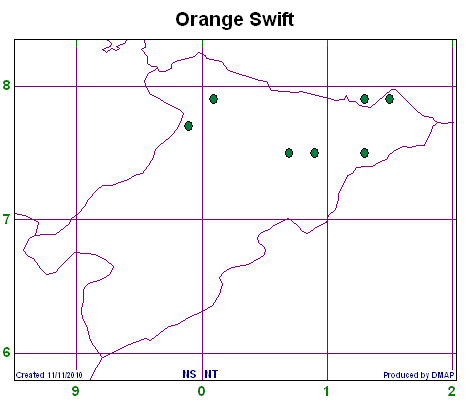
Task: Click the small island outline at top
Action: 114,46
